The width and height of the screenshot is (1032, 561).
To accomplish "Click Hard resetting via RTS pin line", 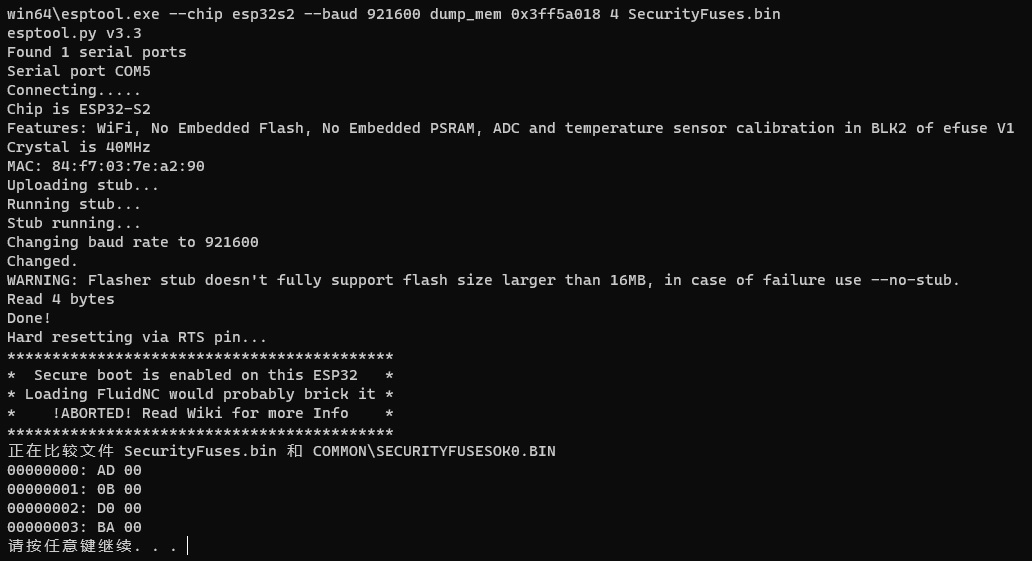I will [137, 337].
